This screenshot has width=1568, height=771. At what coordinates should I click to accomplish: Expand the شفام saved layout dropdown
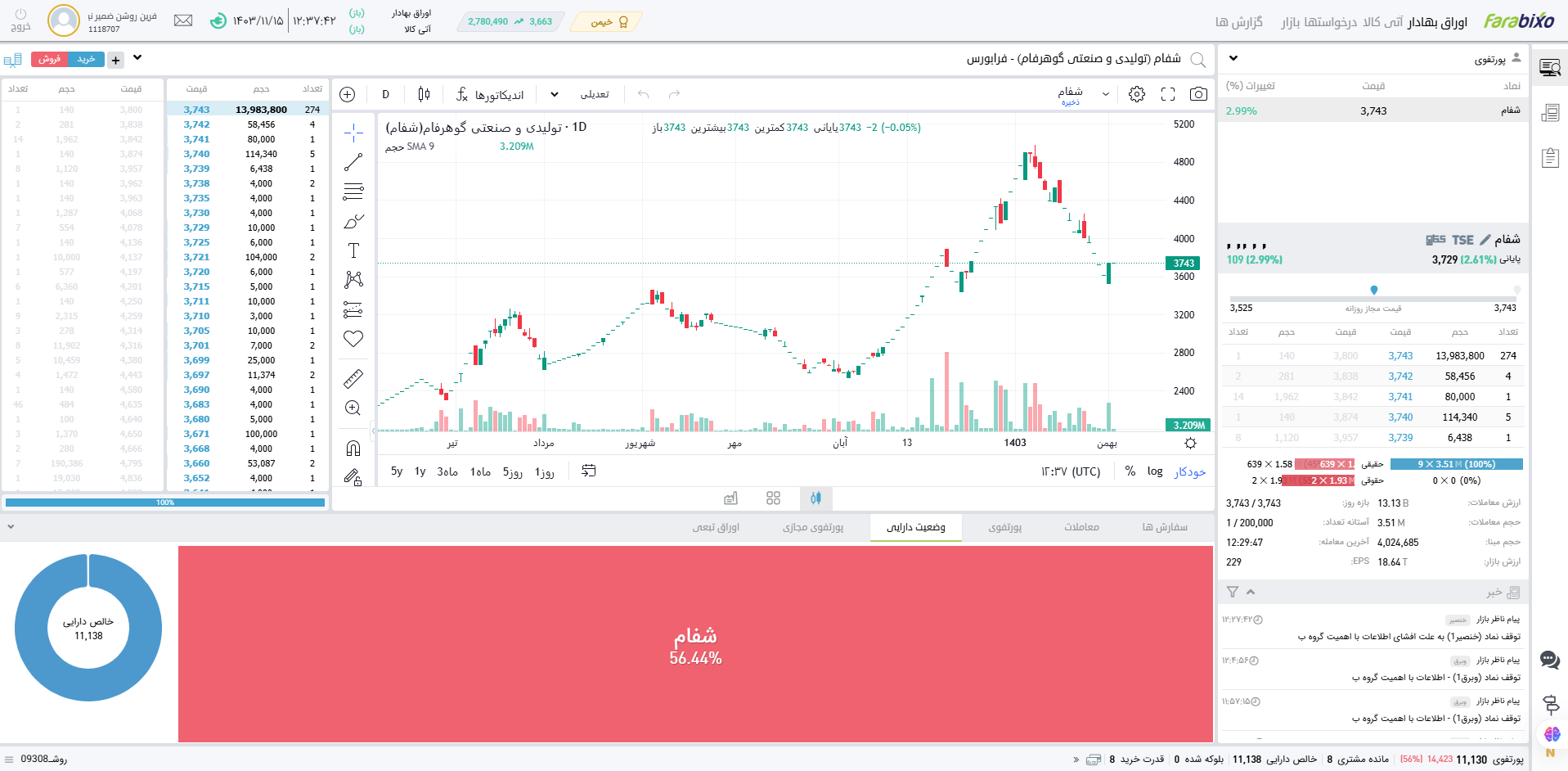pyautogui.click(x=1105, y=94)
